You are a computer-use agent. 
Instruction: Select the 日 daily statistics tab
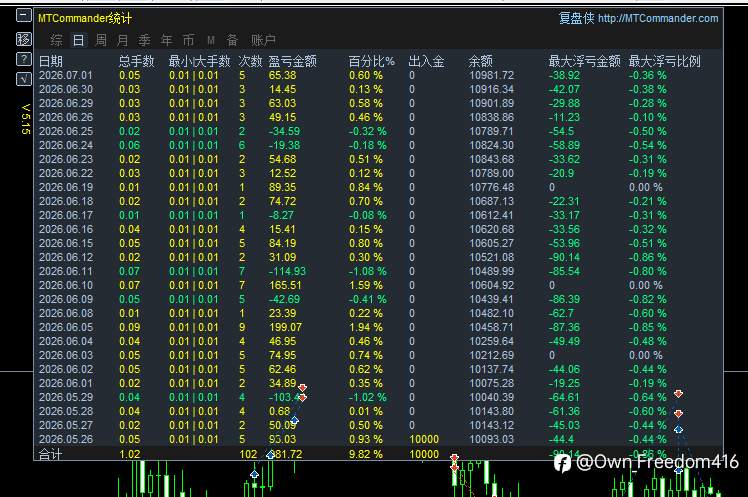pos(78,40)
